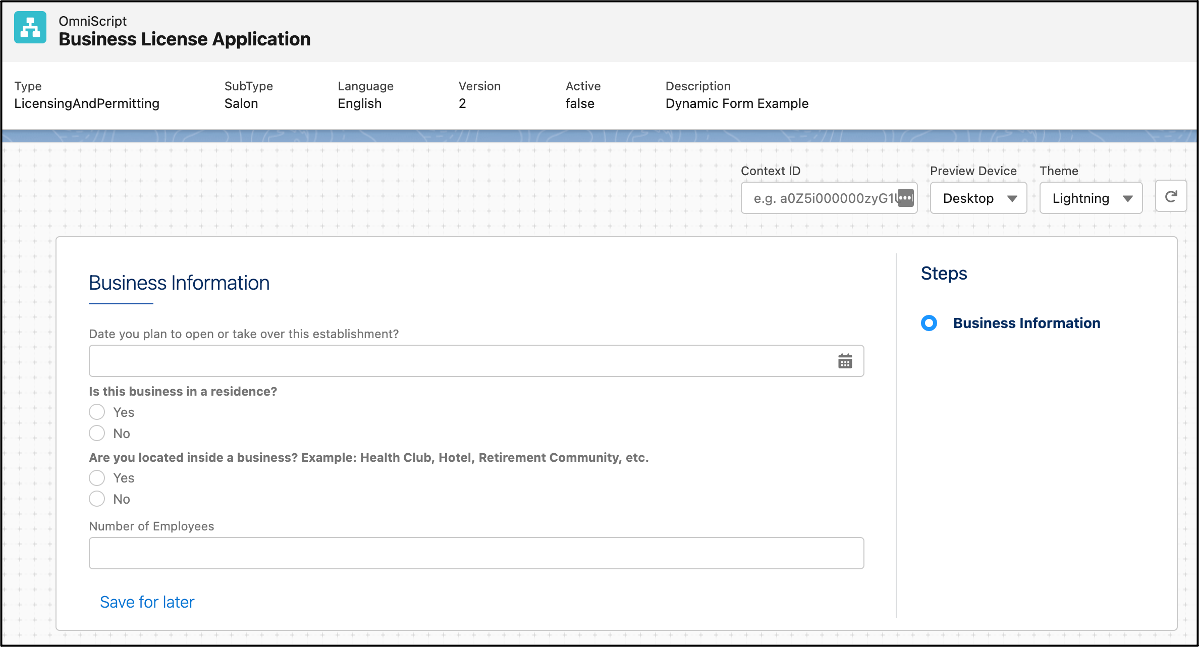Click the Business Information step circle indicator
Image resolution: width=1200 pixels, height=648 pixels.
(x=930, y=323)
